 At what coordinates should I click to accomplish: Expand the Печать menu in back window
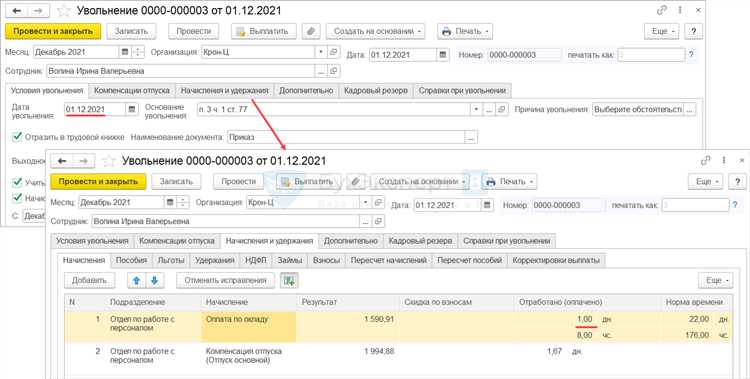click(x=465, y=31)
